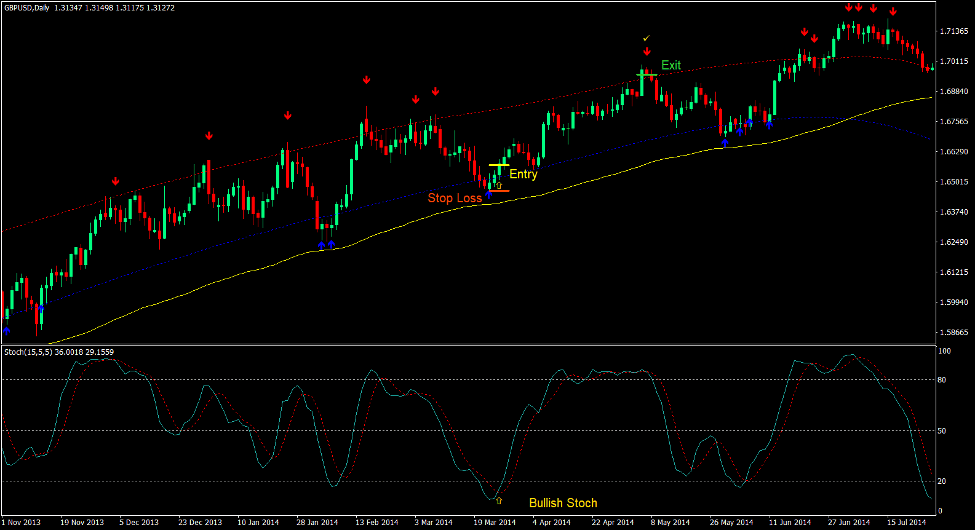The height and width of the screenshot is (531, 977).
Task: Select the orange horizontal Stop Loss line
Action: 498,191
